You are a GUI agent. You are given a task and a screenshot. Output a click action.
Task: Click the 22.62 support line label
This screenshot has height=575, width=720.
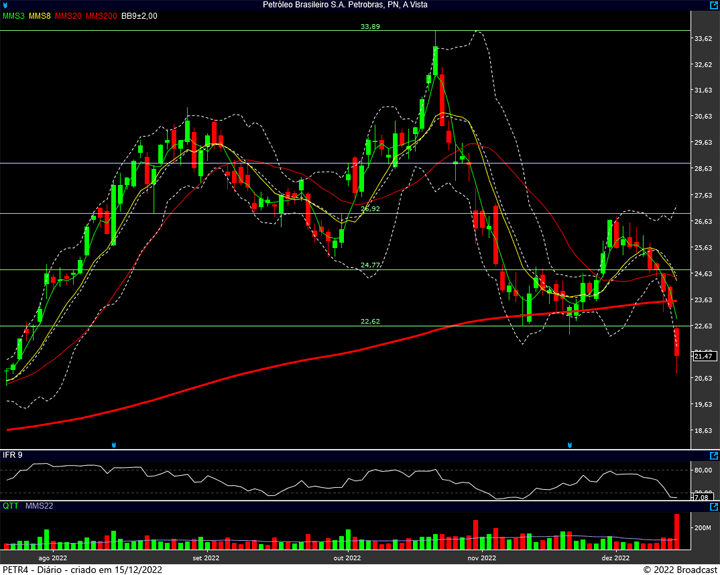click(370, 321)
